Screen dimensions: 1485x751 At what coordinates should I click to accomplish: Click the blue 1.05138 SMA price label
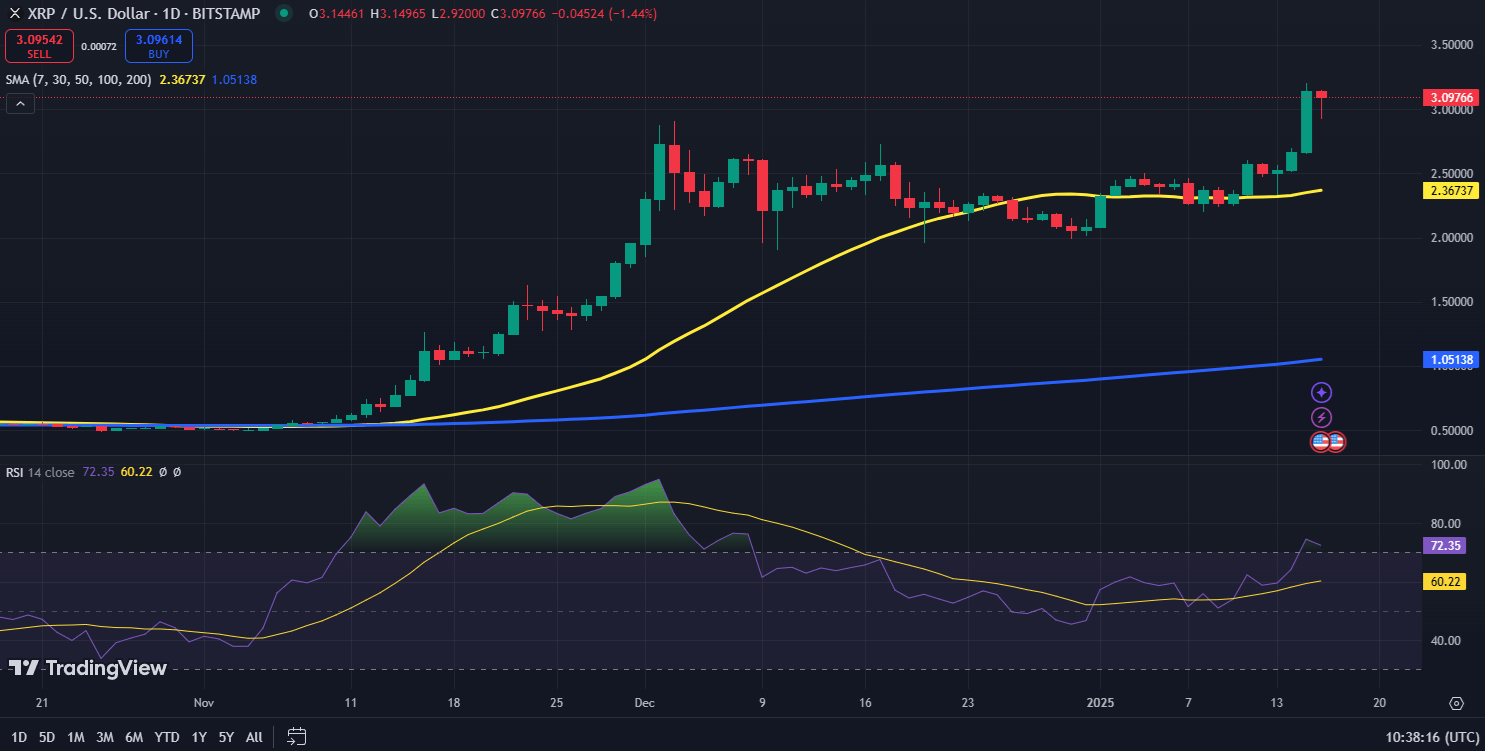pos(1449,359)
